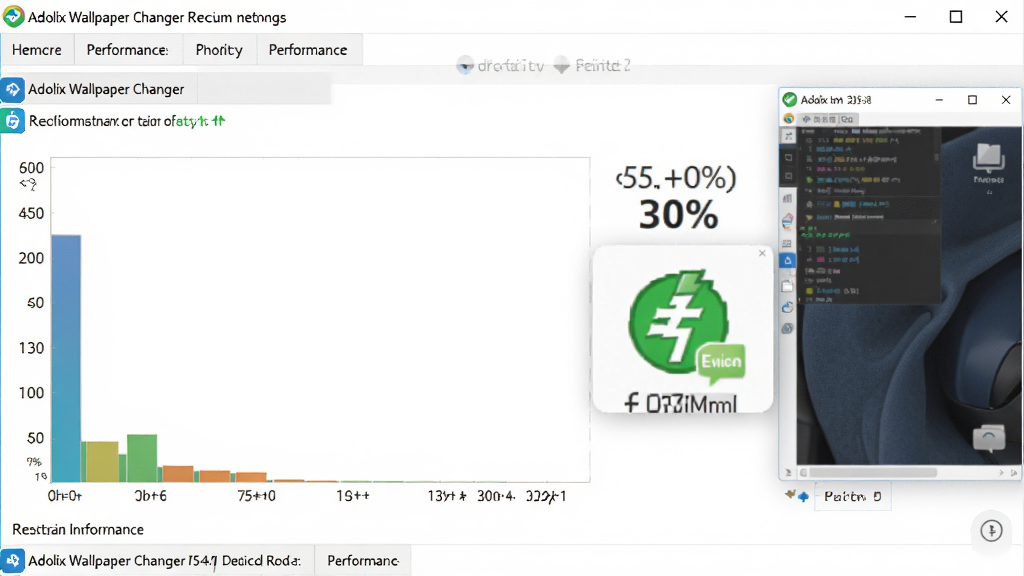
Task: Click the gray folder icon at the preview's lower right
Action: (x=989, y=438)
